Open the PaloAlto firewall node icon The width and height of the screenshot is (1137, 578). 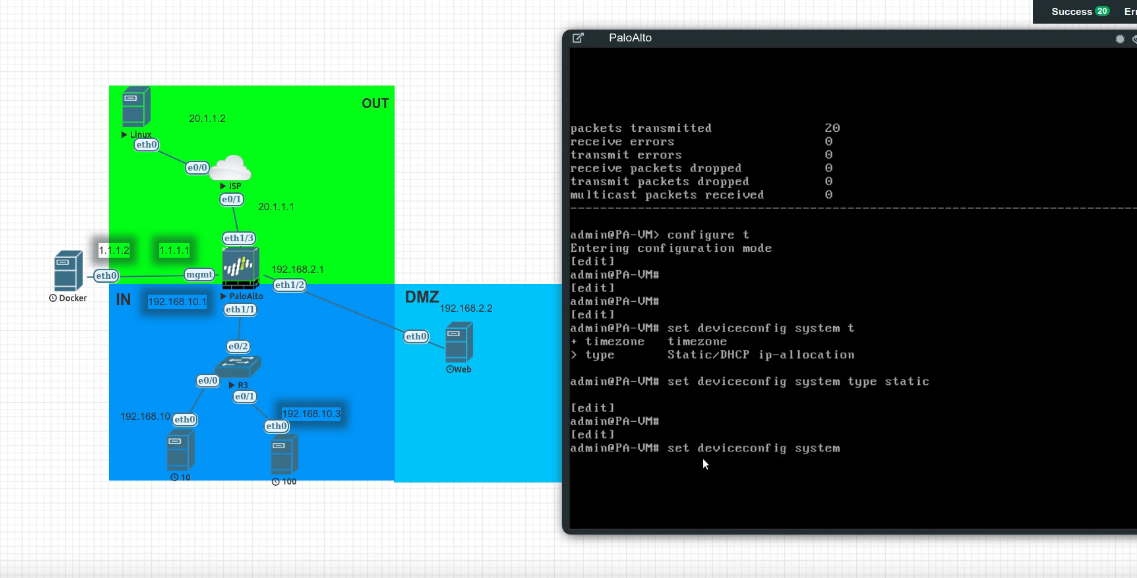coord(241,268)
